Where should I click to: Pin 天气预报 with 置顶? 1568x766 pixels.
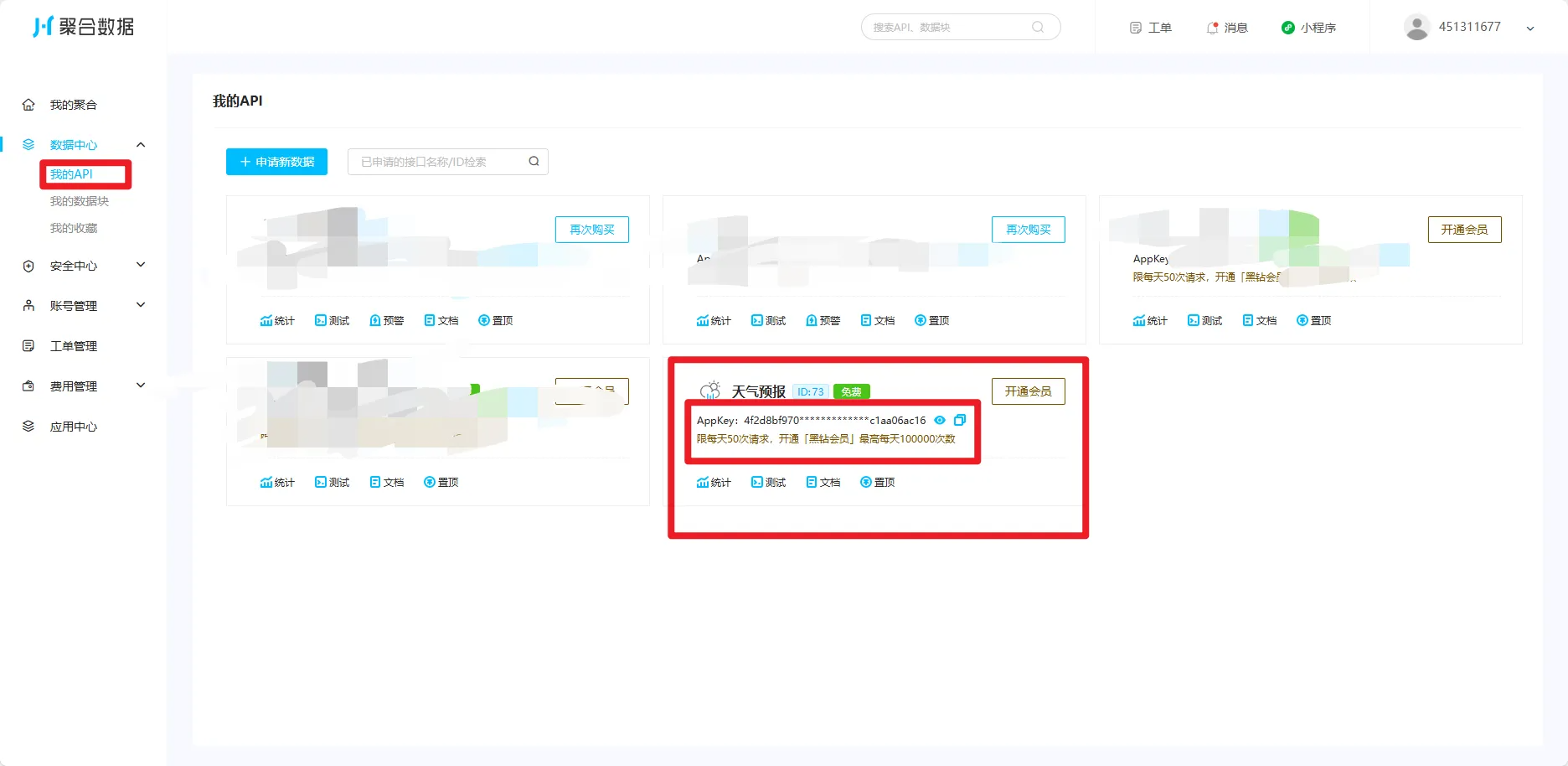coord(878,482)
